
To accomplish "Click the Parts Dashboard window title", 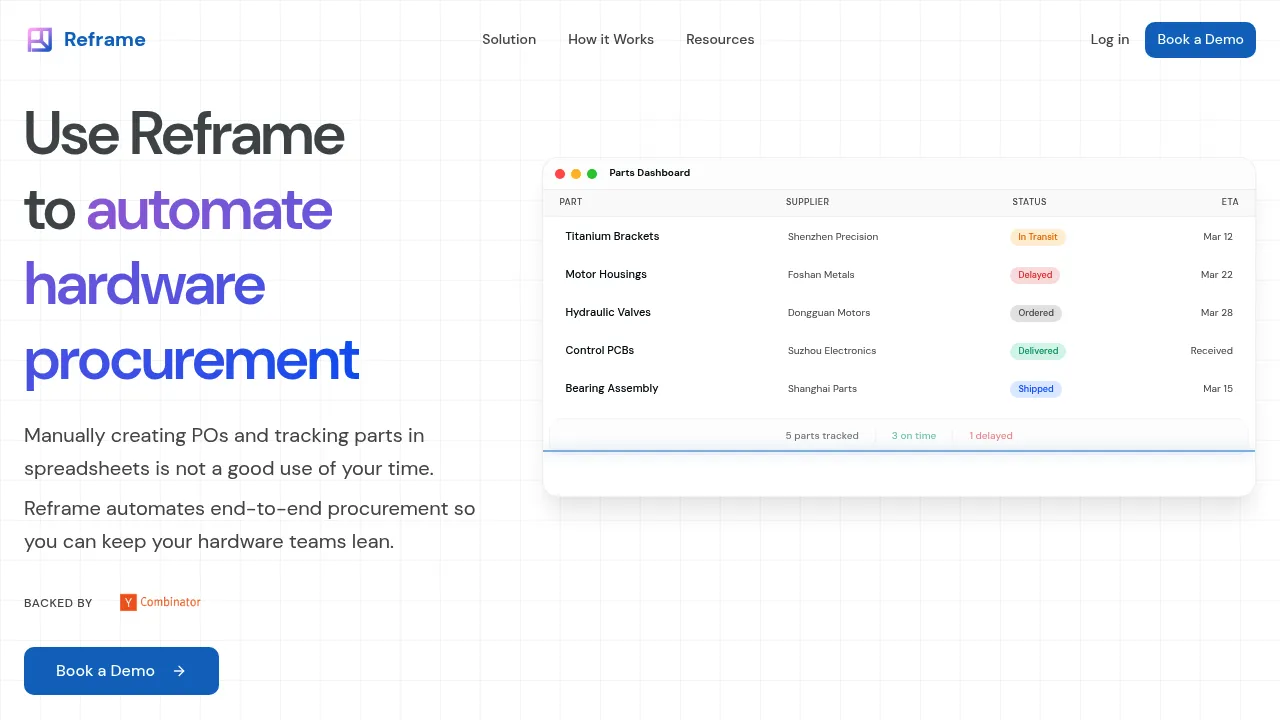I will point(650,173).
